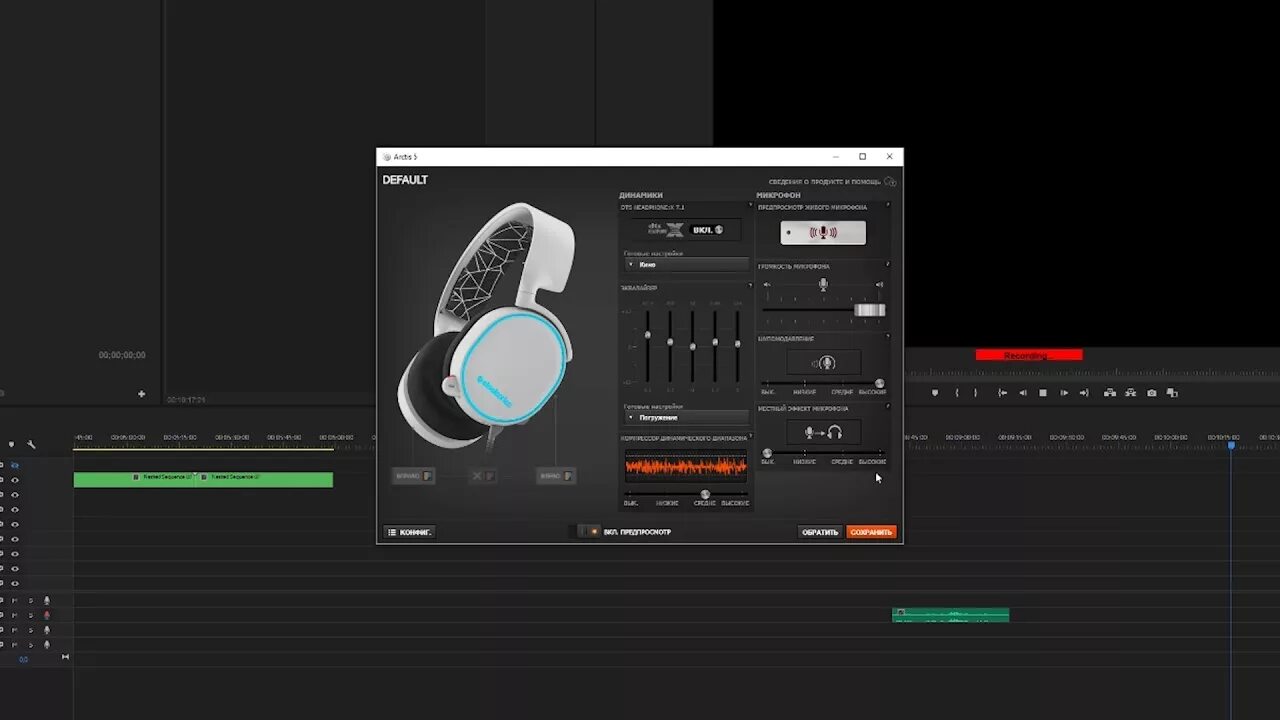Click the Lift icon in monitor transport
Image resolution: width=1280 pixels, height=720 pixels.
pos(1110,393)
